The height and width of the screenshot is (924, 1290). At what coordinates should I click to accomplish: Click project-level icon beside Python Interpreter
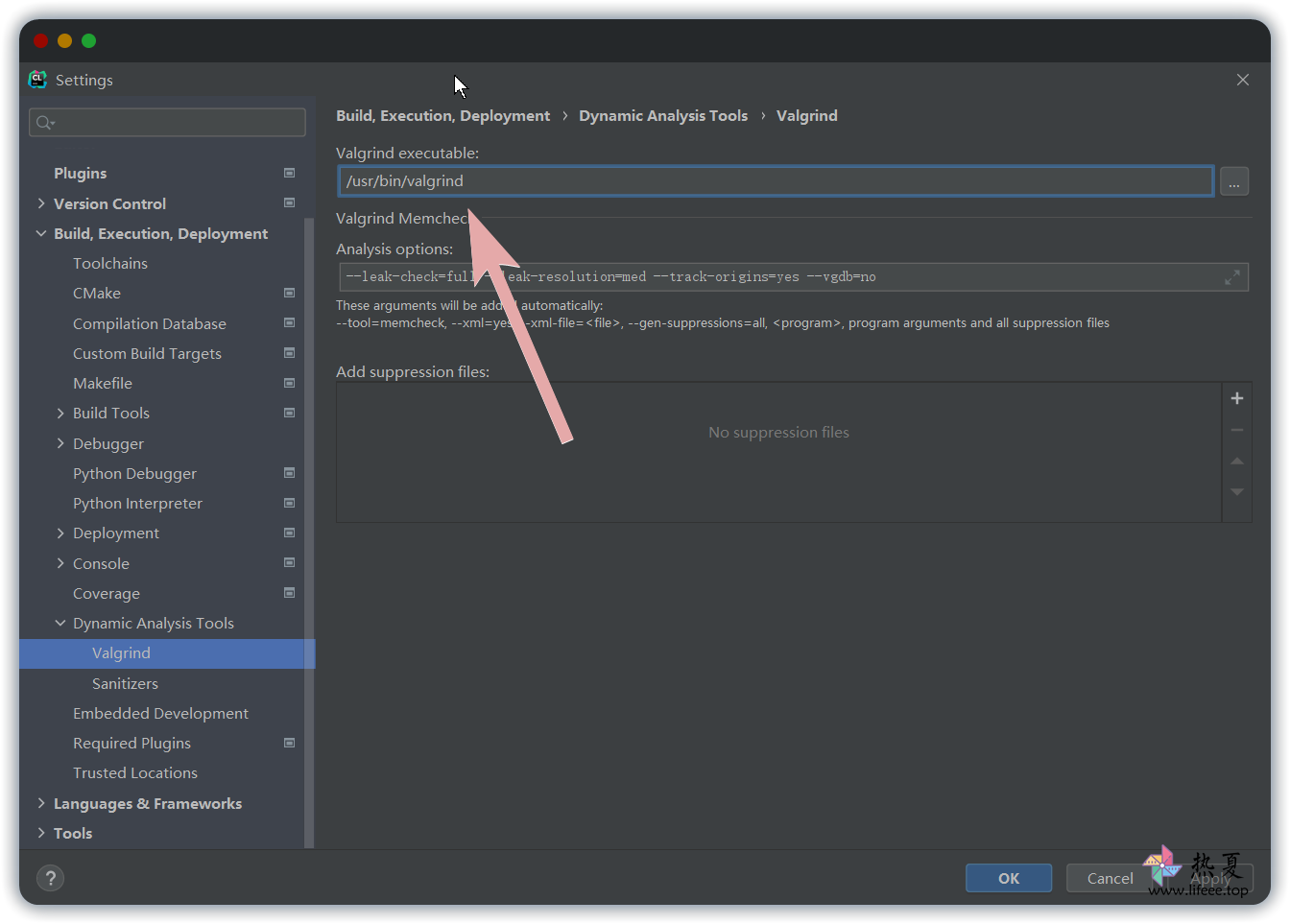289,504
